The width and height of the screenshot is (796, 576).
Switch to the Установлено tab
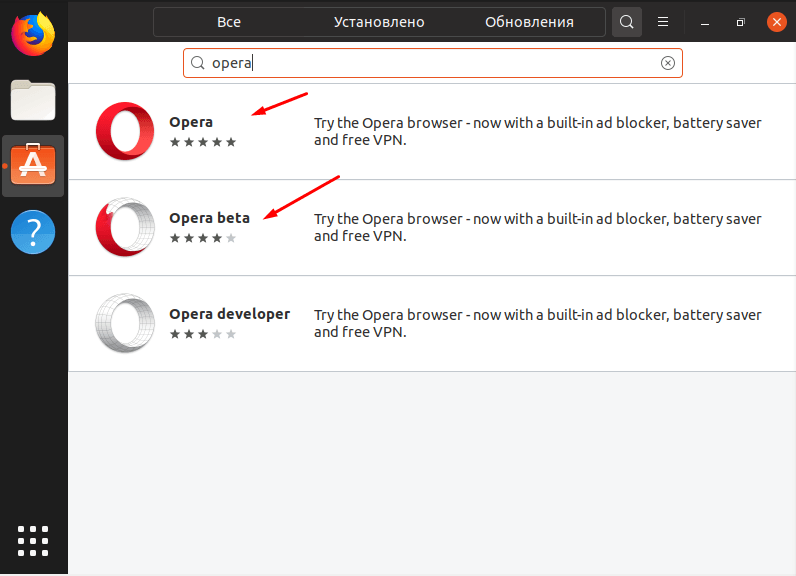(x=379, y=22)
